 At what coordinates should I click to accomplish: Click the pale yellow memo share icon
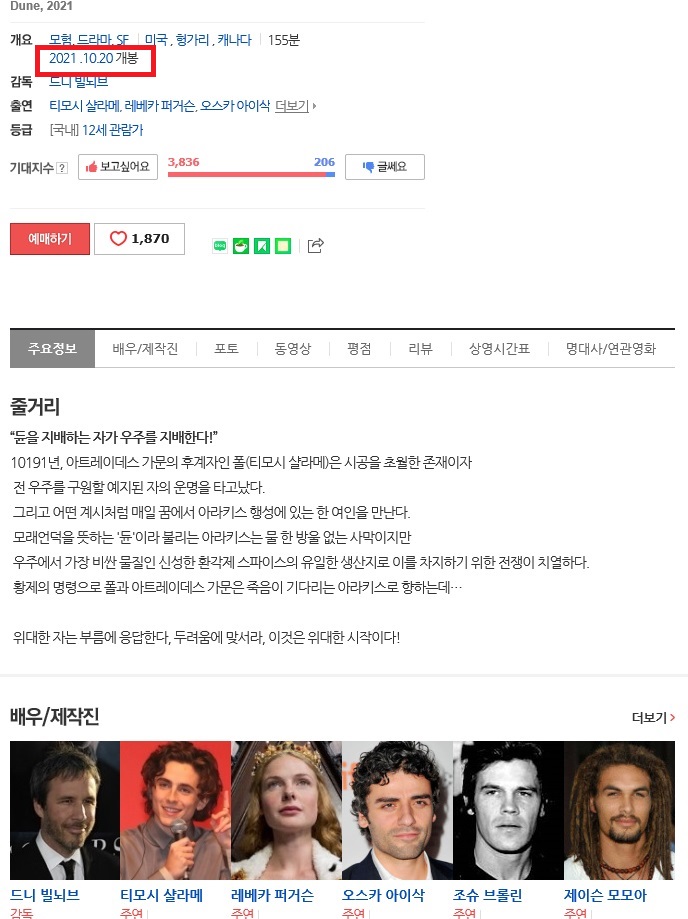click(283, 246)
